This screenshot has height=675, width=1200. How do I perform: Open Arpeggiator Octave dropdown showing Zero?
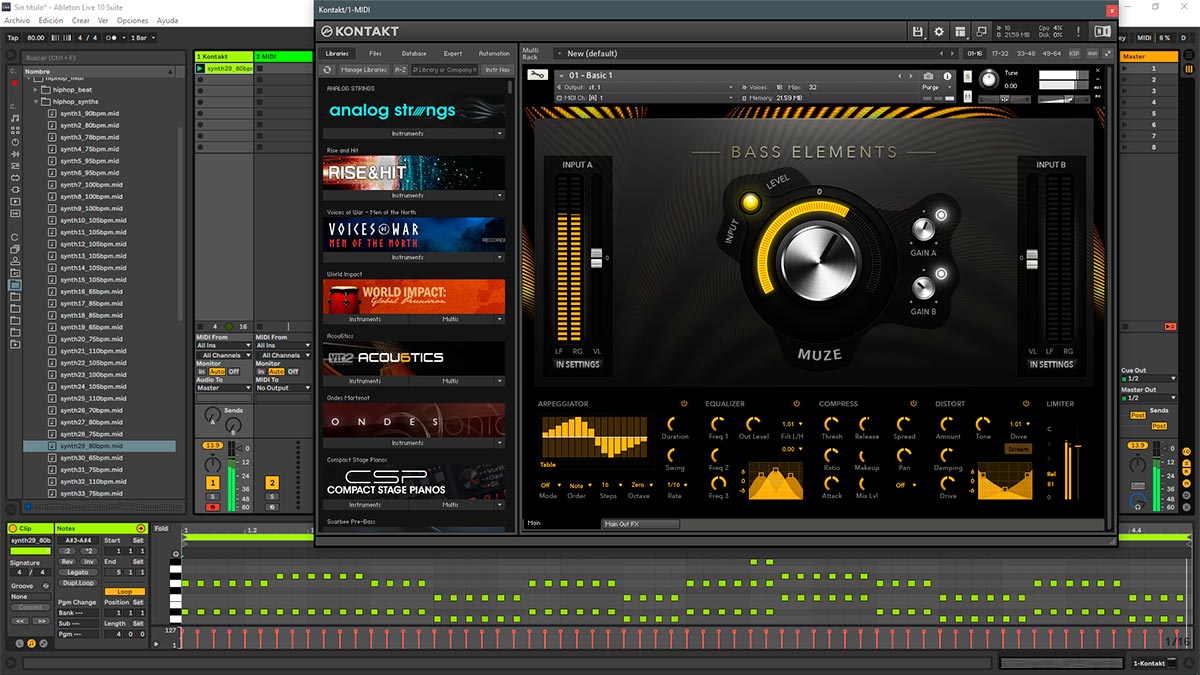[x=640, y=485]
